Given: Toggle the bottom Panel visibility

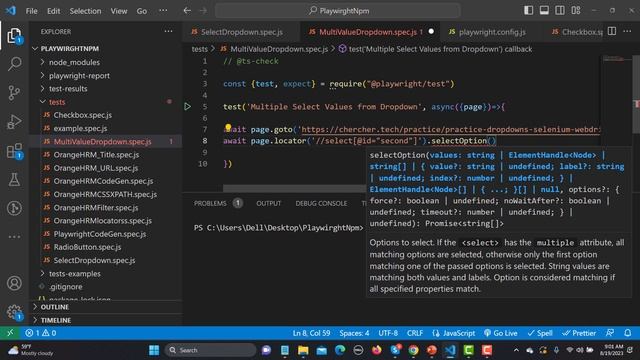Looking at the screenshot, I should tap(544, 10).
